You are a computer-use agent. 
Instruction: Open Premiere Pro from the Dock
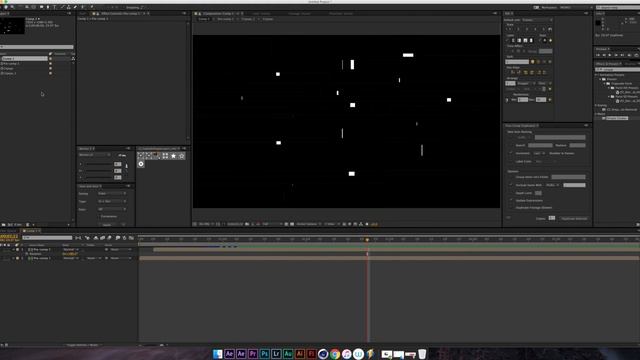253,353
